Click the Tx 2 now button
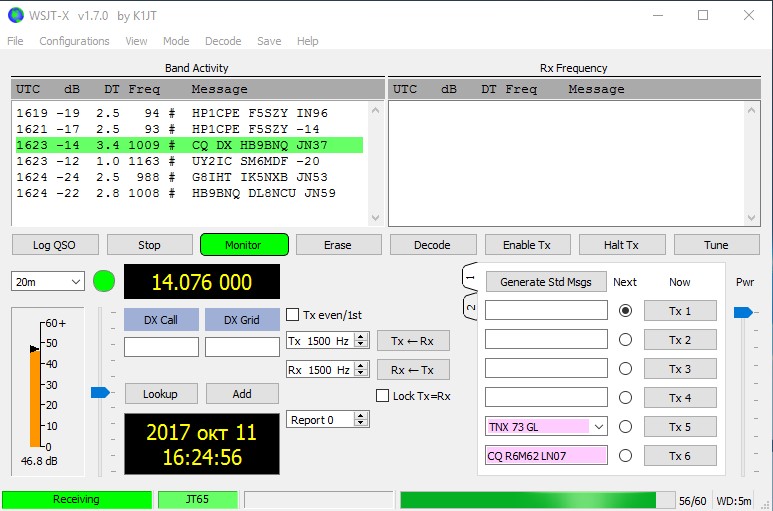The height and width of the screenshot is (511, 773). click(x=680, y=340)
